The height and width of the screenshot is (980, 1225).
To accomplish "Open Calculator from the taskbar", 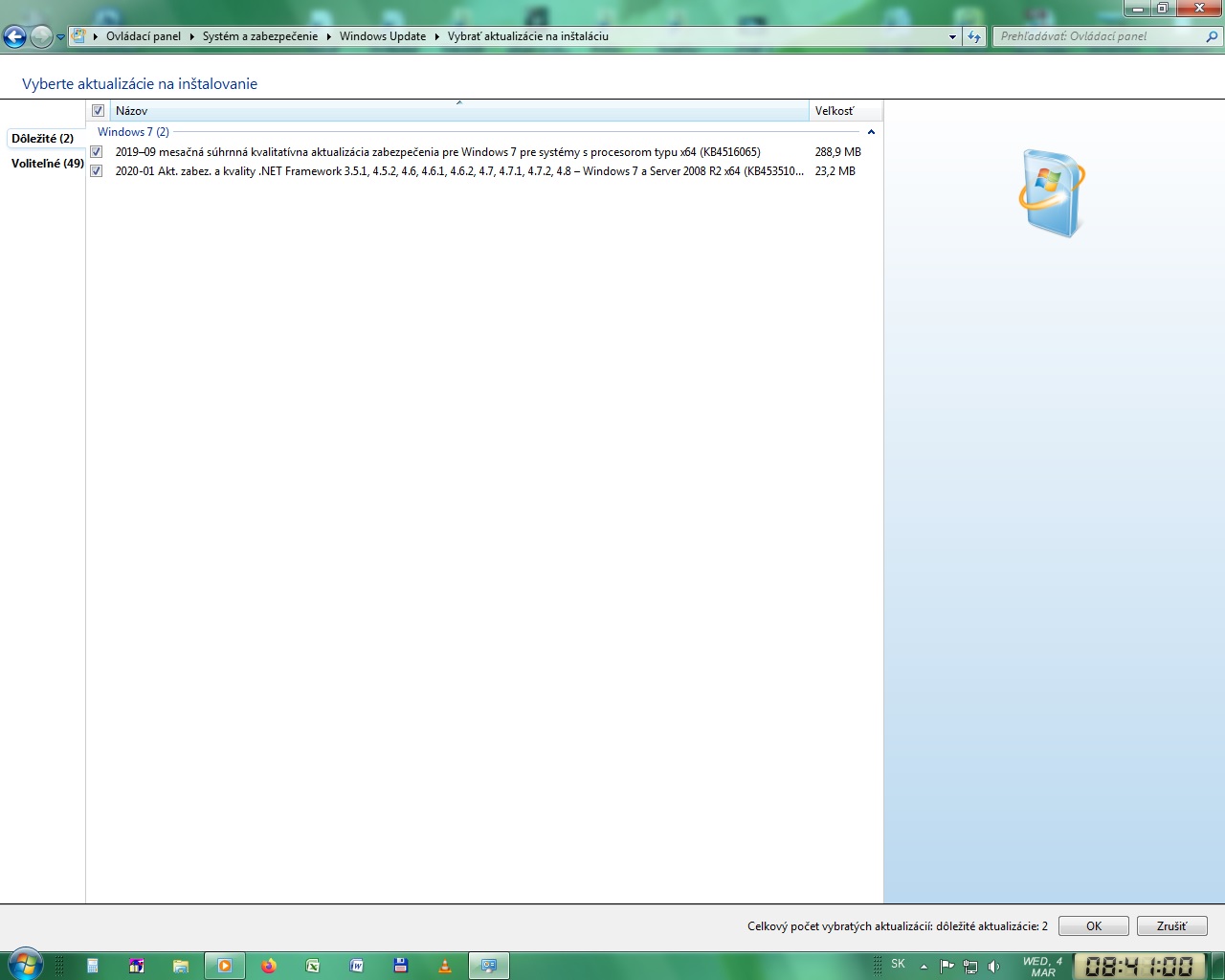I will 93,966.
